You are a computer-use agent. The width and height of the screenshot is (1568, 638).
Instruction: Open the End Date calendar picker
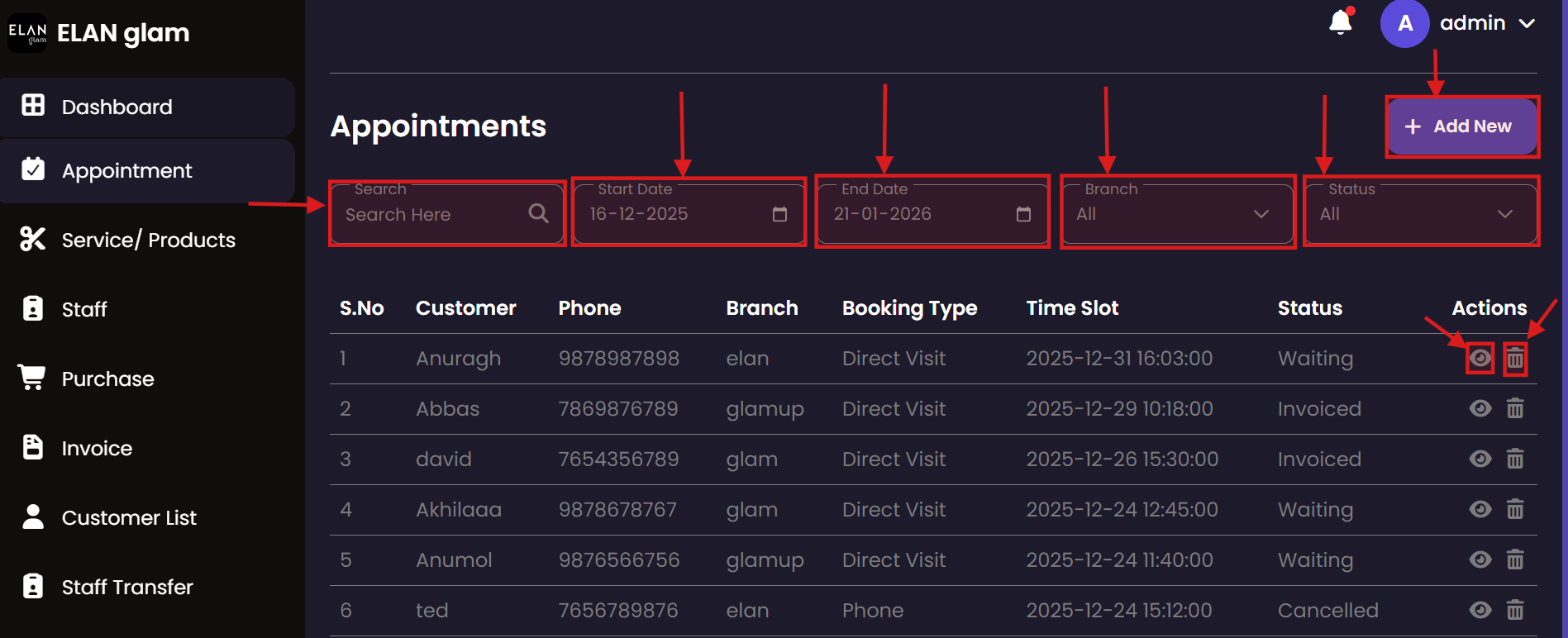pyautogui.click(x=1022, y=214)
